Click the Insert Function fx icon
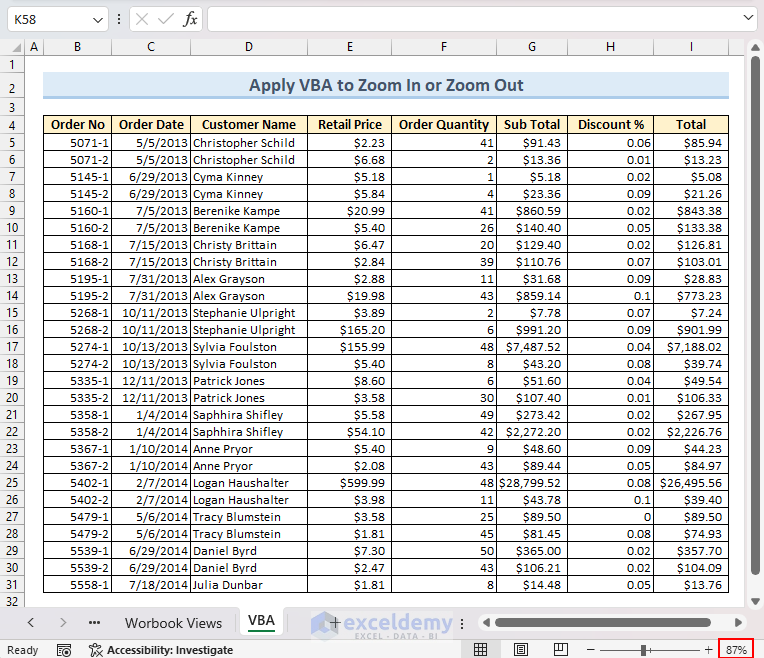This screenshot has height=658, width=764. point(190,19)
